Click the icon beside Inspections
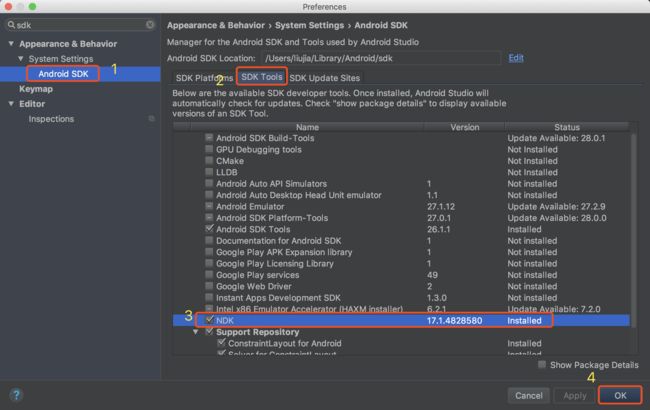 point(151,119)
